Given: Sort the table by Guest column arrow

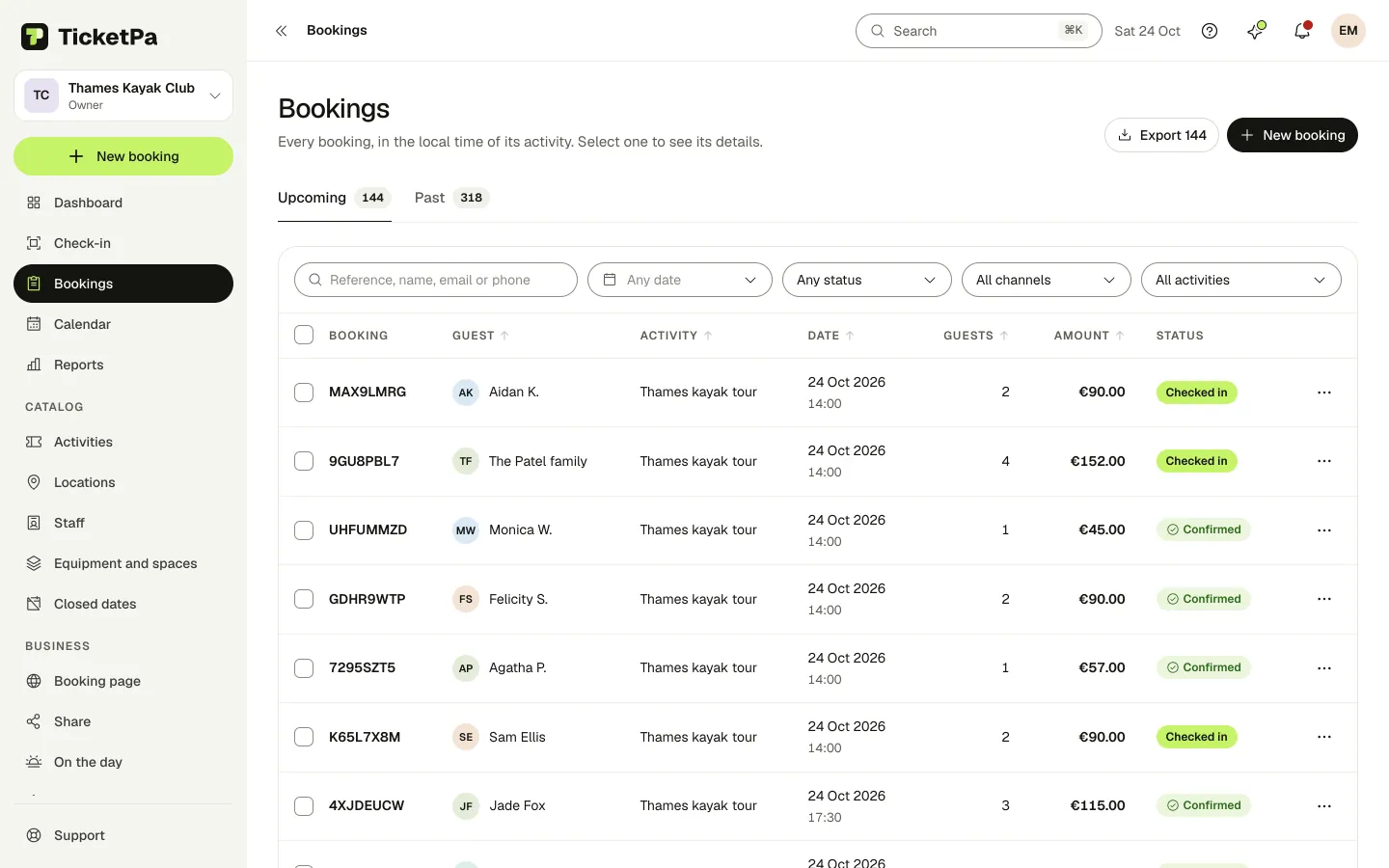Looking at the screenshot, I should click(x=504, y=336).
